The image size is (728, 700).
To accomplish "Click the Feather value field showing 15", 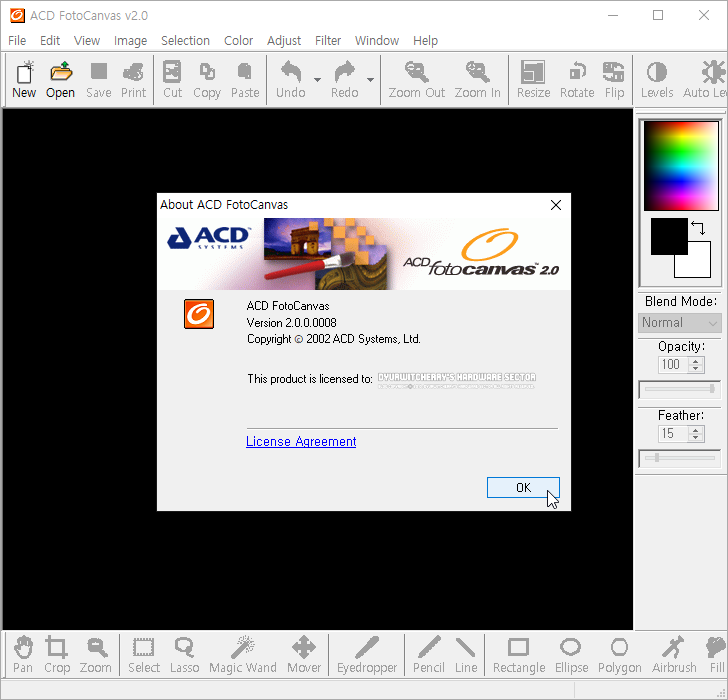I will (672, 434).
